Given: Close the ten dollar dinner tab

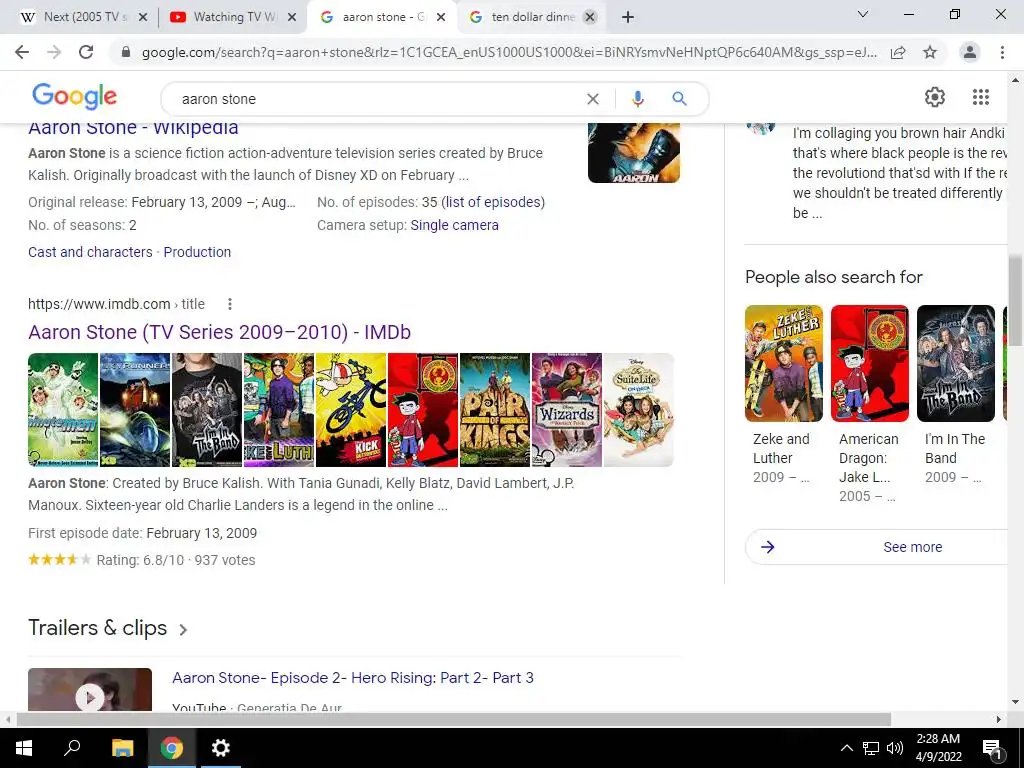Looking at the screenshot, I should 590,18.
